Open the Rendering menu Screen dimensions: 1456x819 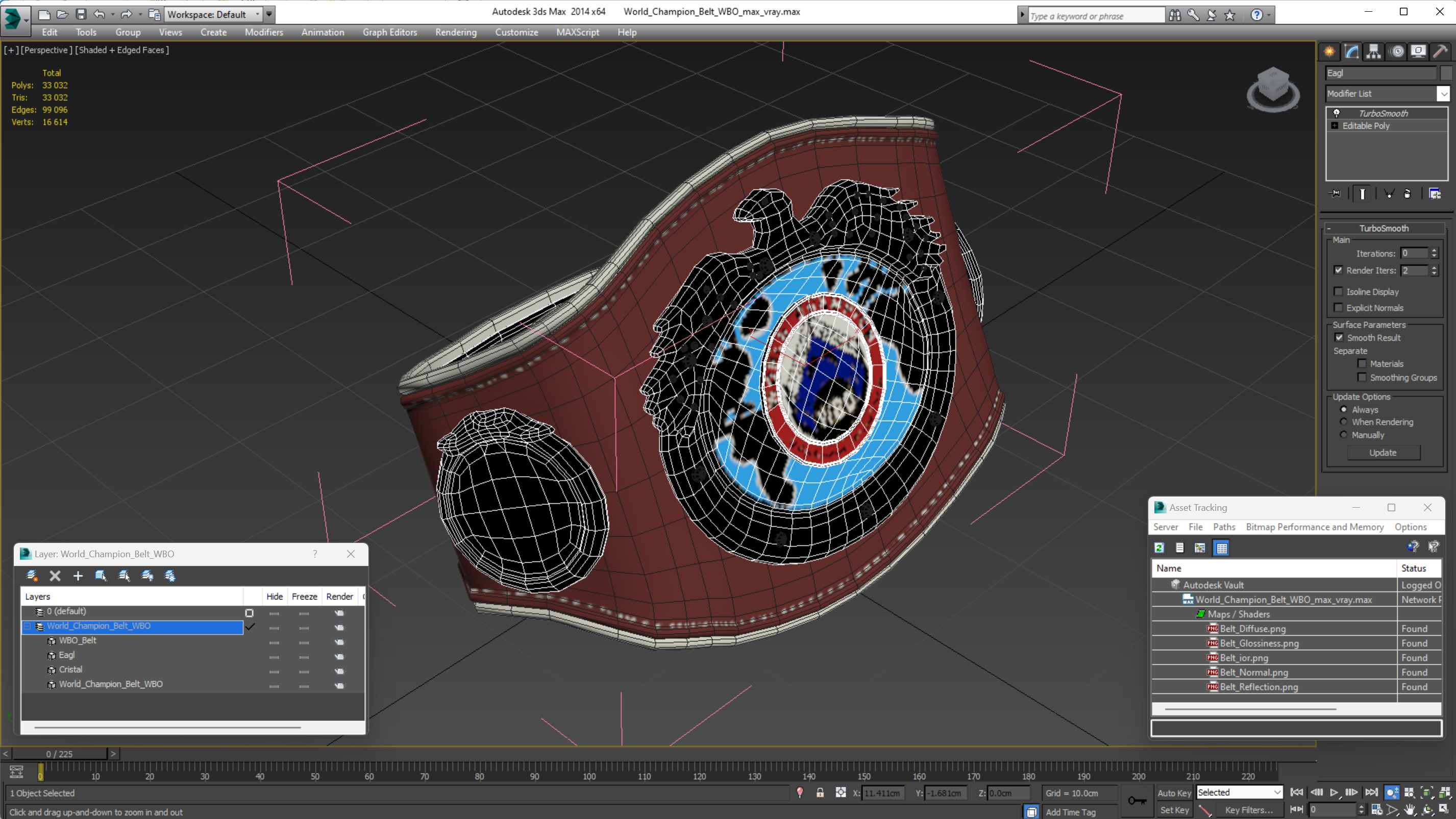click(456, 32)
